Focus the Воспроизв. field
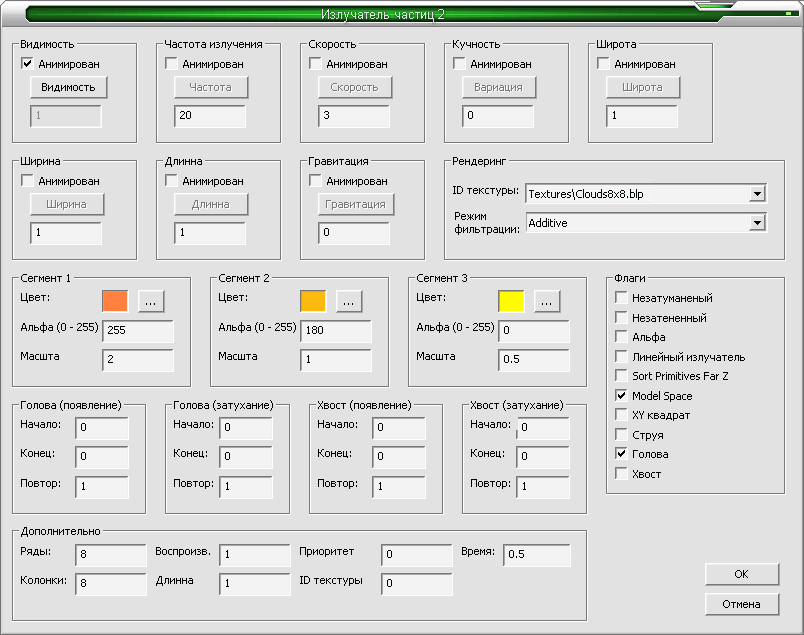The height and width of the screenshot is (635, 804). [255, 555]
